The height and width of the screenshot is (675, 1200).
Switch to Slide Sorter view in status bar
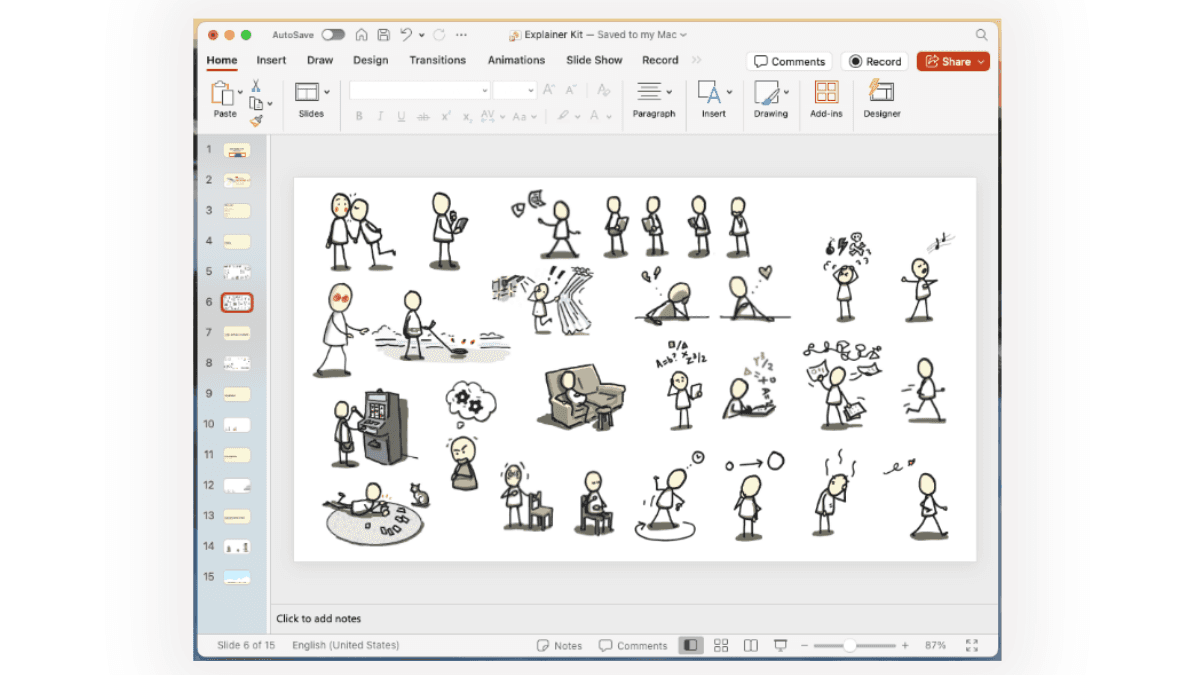point(721,645)
